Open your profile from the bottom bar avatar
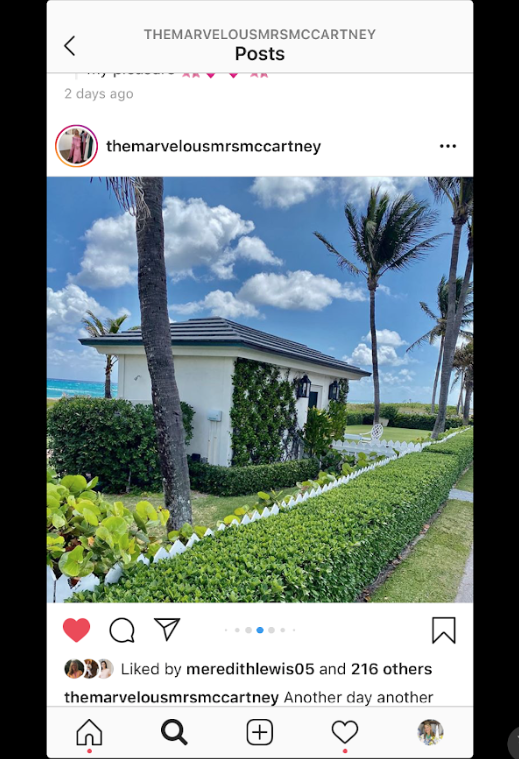This screenshot has width=519, height=759. [x=430, y=732]
